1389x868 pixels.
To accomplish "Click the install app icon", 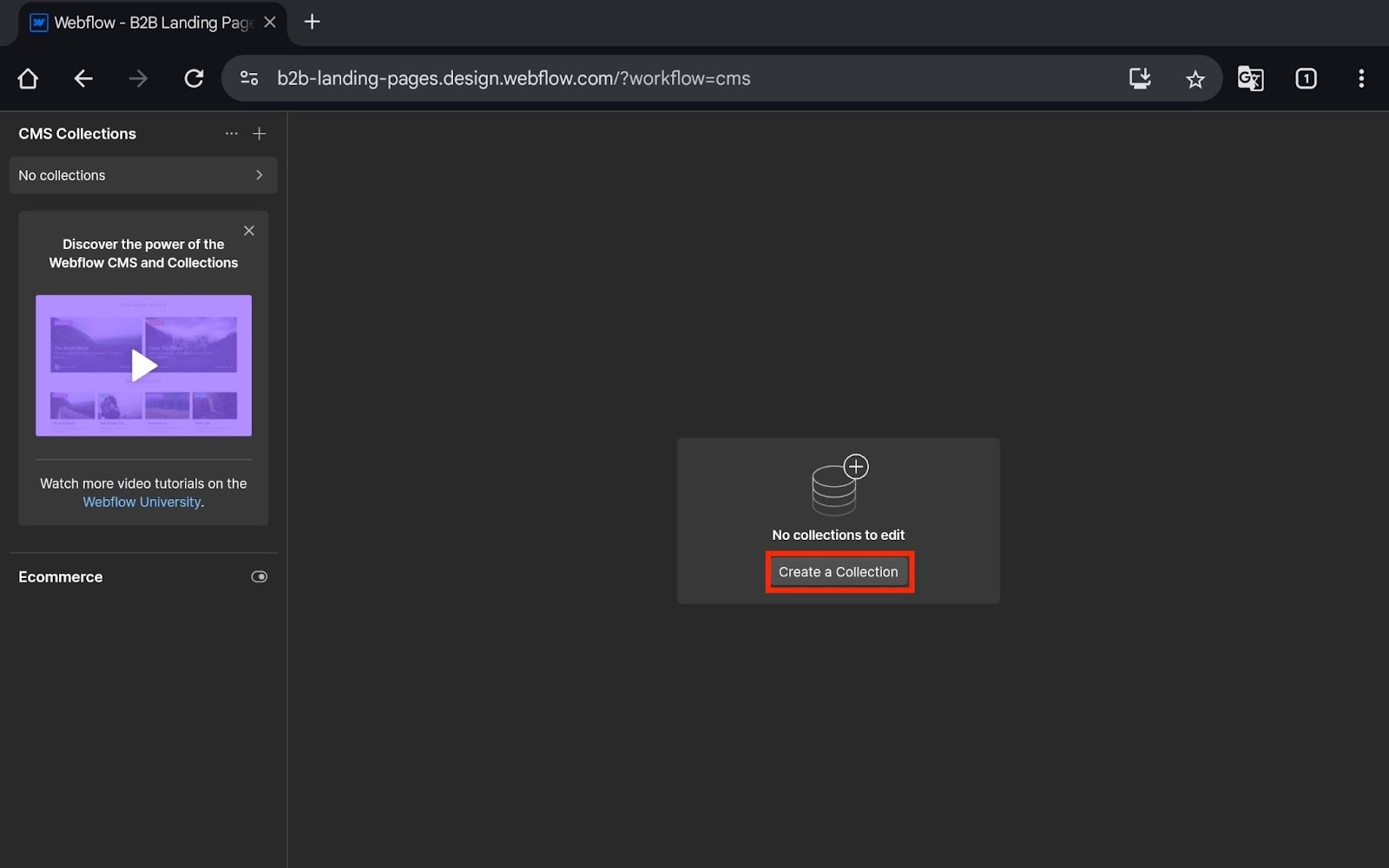I will (1140, 78).
